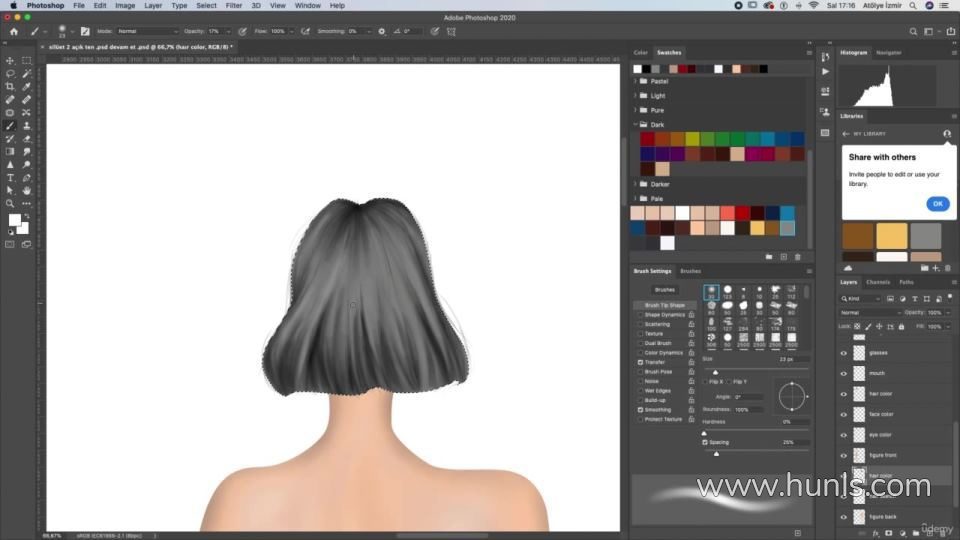Select the Zoom magnifier tool
Screen dimensions: 960x540
tap(10, 203)
